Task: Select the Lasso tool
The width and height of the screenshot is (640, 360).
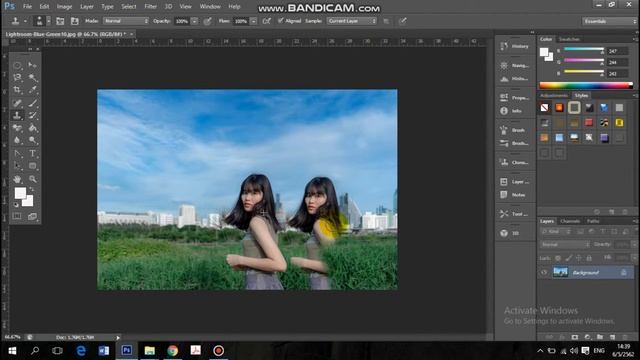Action: [x=17, y=77]
